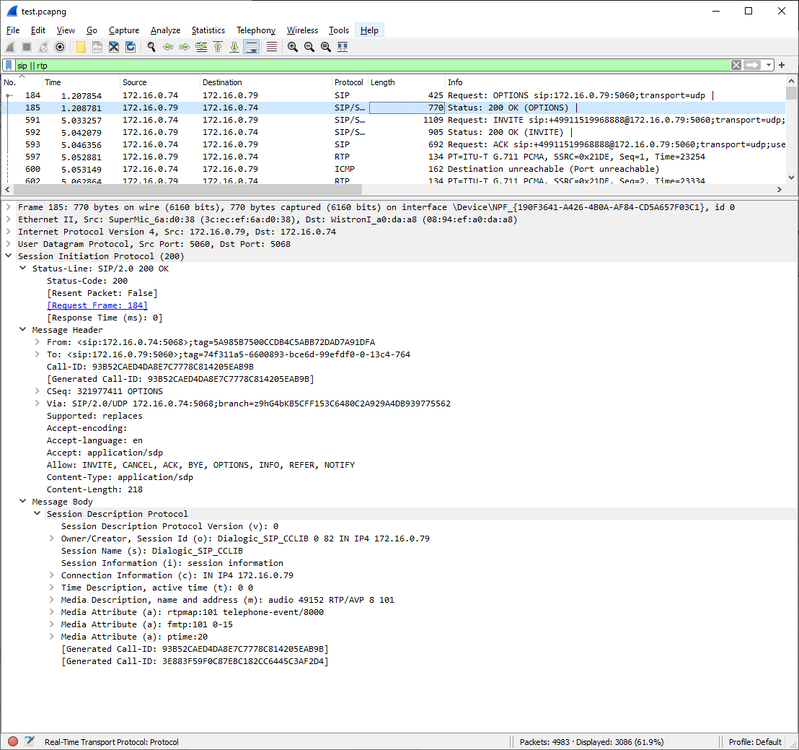Click the Find packet magnifier icon
This screenshot has width=799, height=750.
point(151,47)
